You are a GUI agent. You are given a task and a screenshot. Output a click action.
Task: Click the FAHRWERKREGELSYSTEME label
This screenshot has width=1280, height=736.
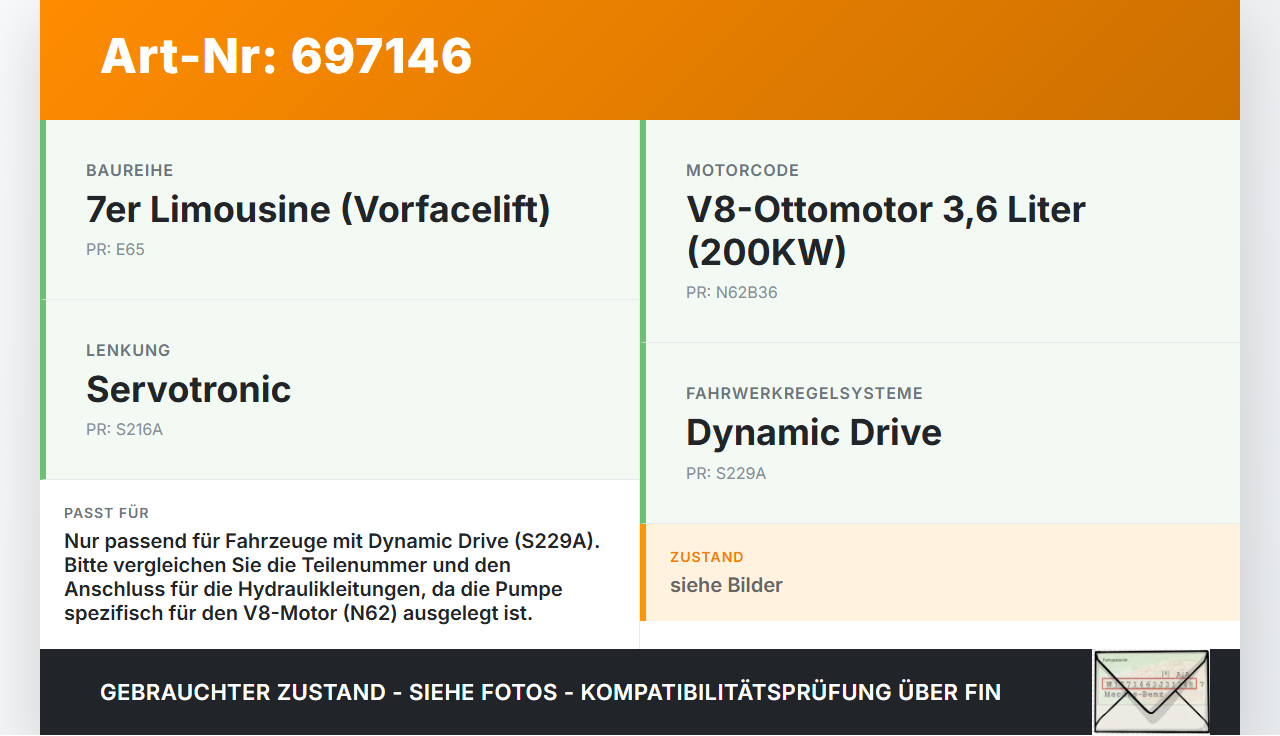click(804, 394)
